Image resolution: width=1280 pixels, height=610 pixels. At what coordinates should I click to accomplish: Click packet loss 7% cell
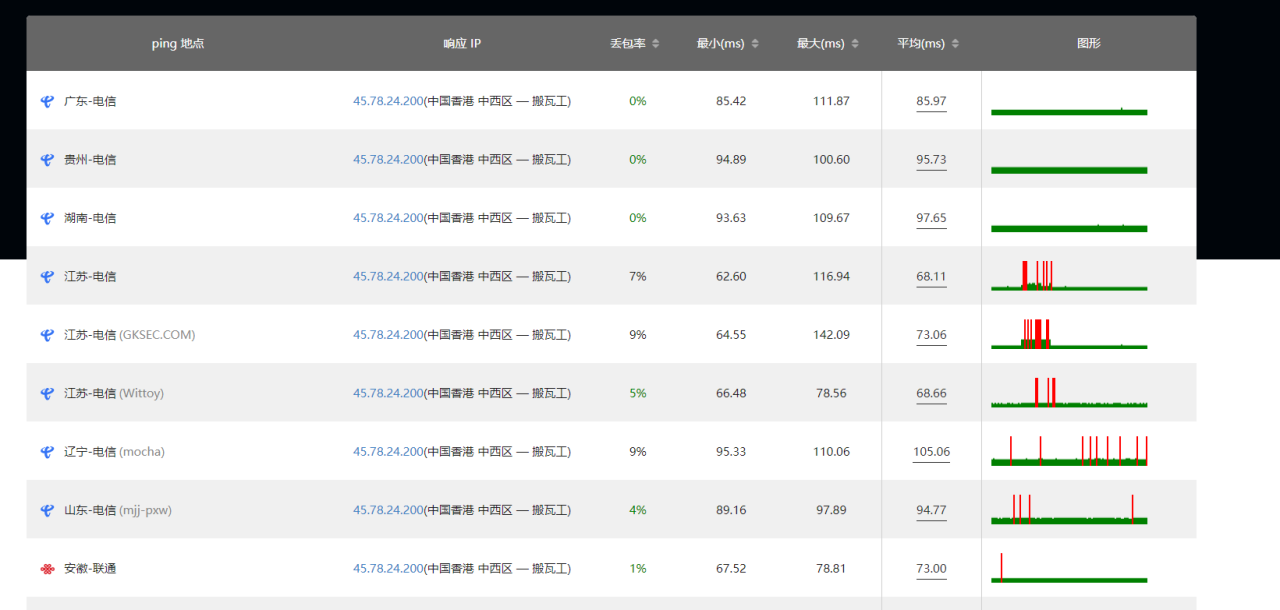[638, 276]
